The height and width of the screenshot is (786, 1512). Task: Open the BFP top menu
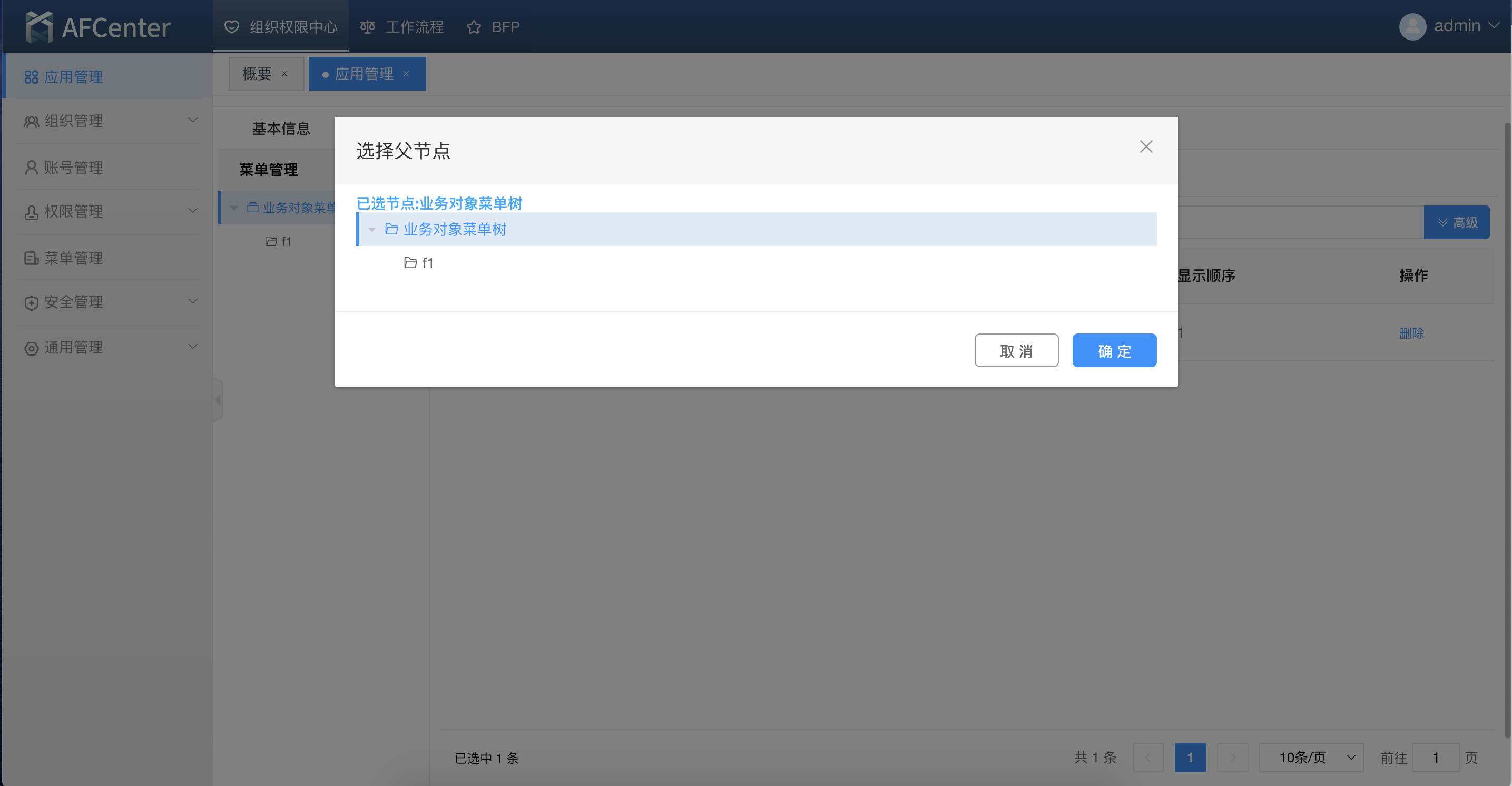coord(493,27)
